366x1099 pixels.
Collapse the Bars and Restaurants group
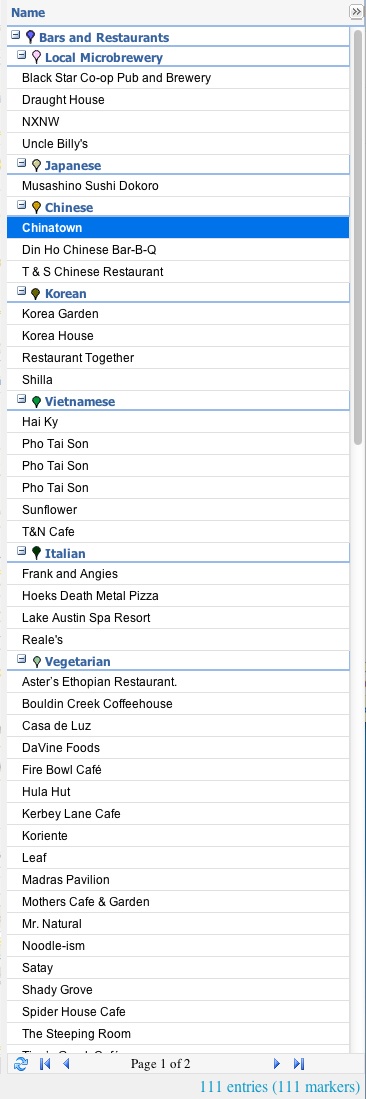click(x=15, y=34)
